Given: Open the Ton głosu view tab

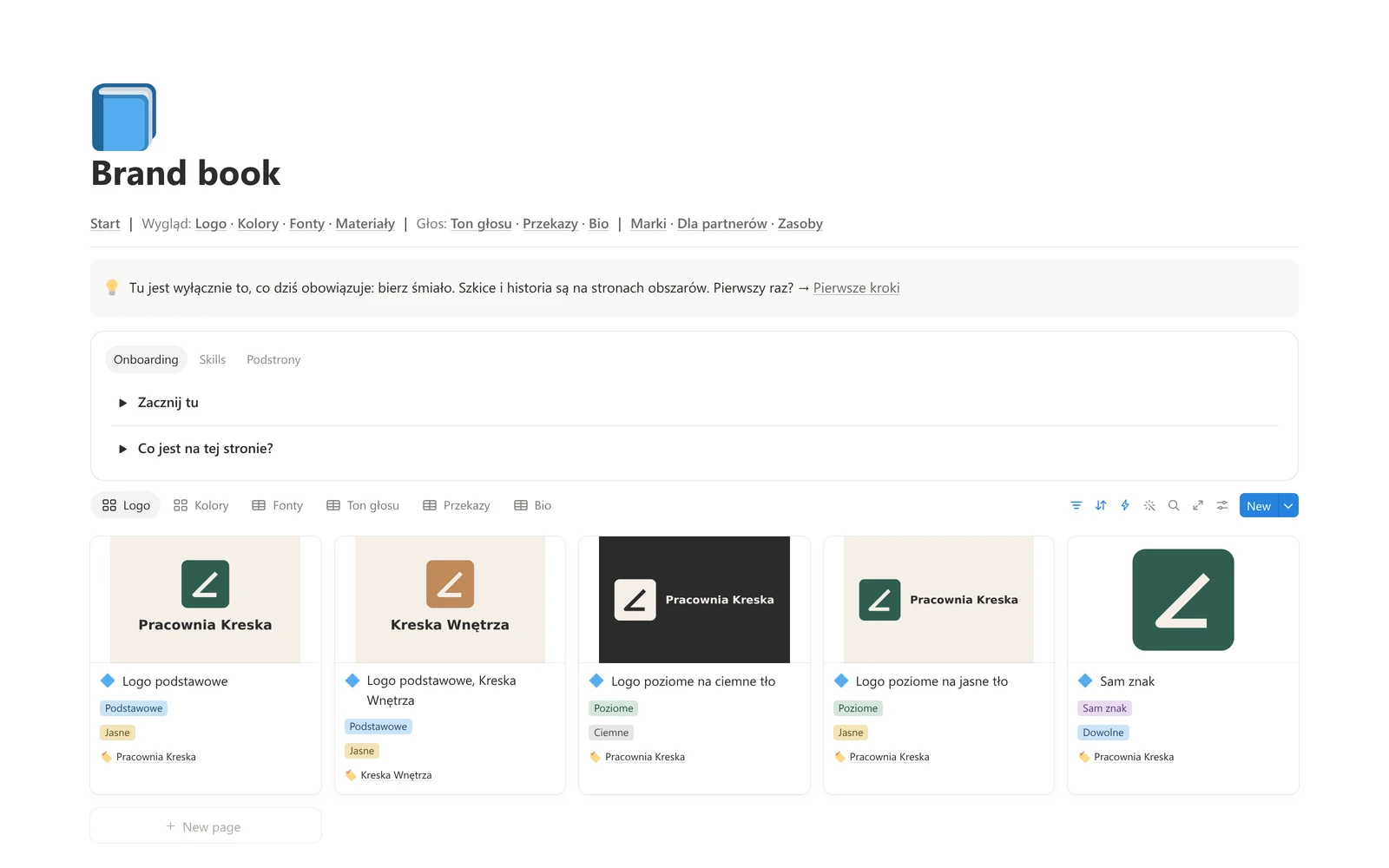Looking at the screenshot, I should tap(363, 505).
